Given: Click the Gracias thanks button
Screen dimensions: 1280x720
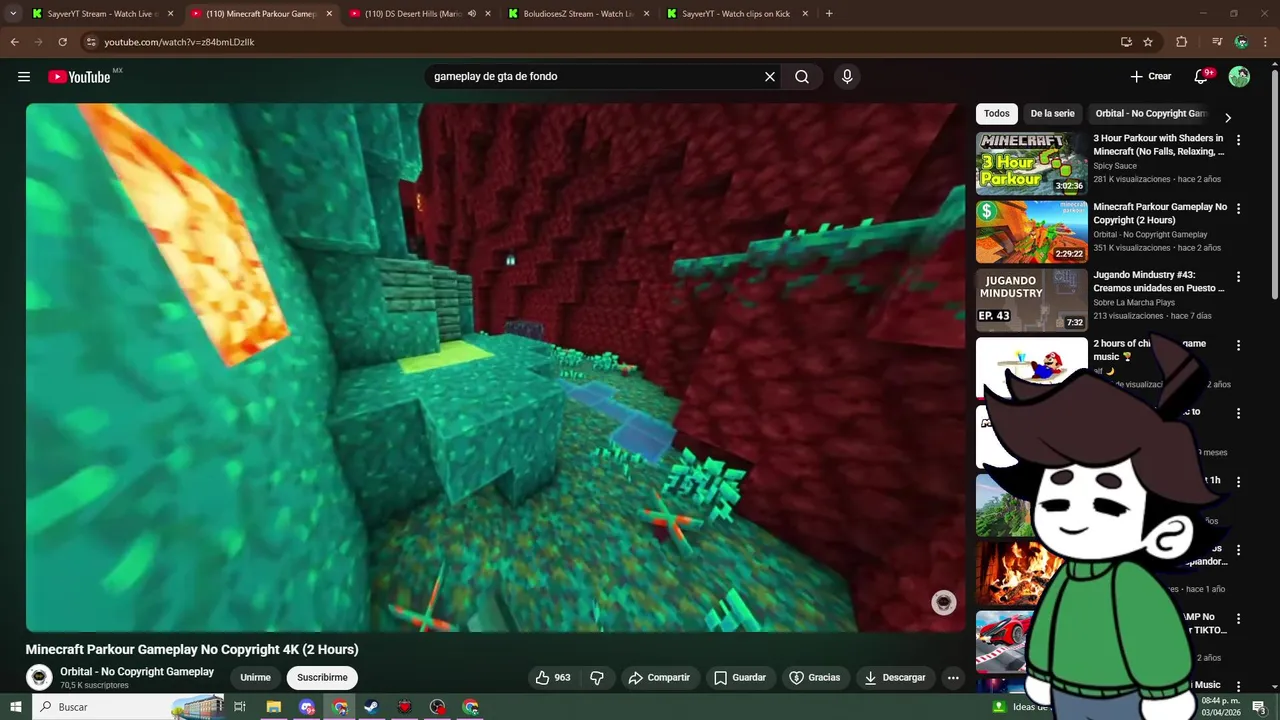Looking at the screenshot, I should 815,678.
